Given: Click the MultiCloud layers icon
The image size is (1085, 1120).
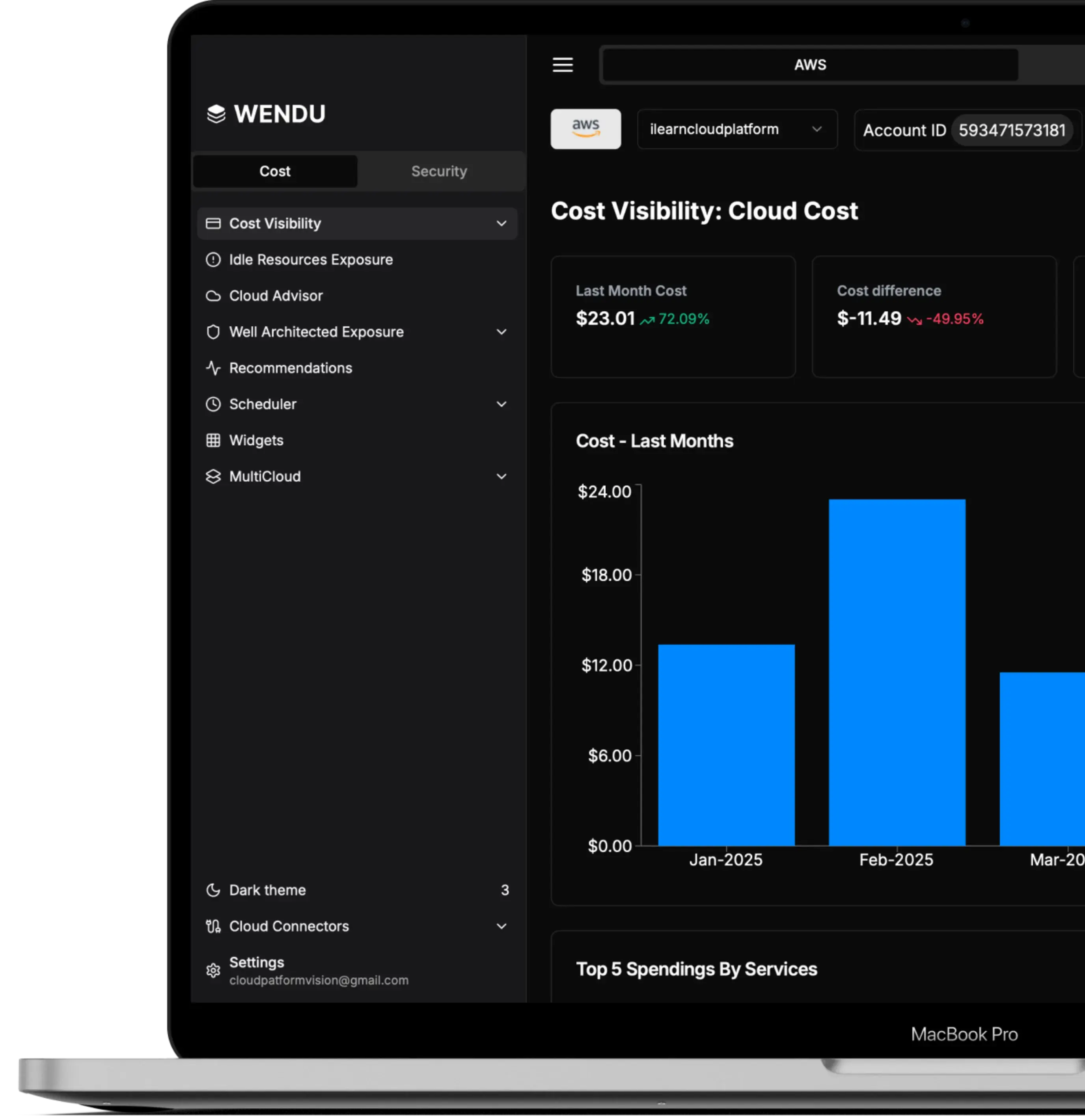Looking at the screenshot, I should 213,476.
